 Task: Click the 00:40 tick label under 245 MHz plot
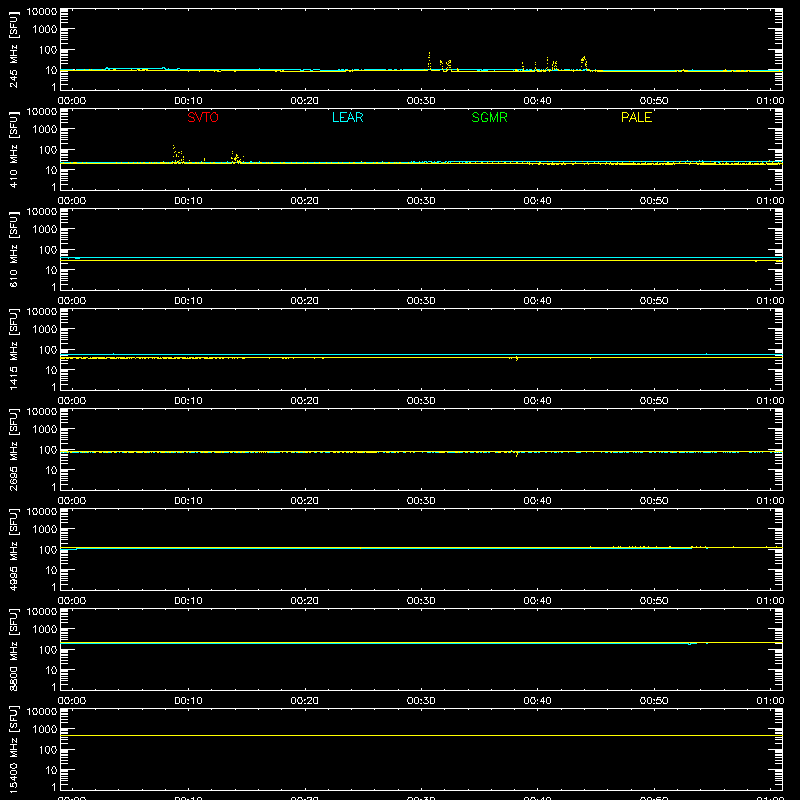(537, 101)
